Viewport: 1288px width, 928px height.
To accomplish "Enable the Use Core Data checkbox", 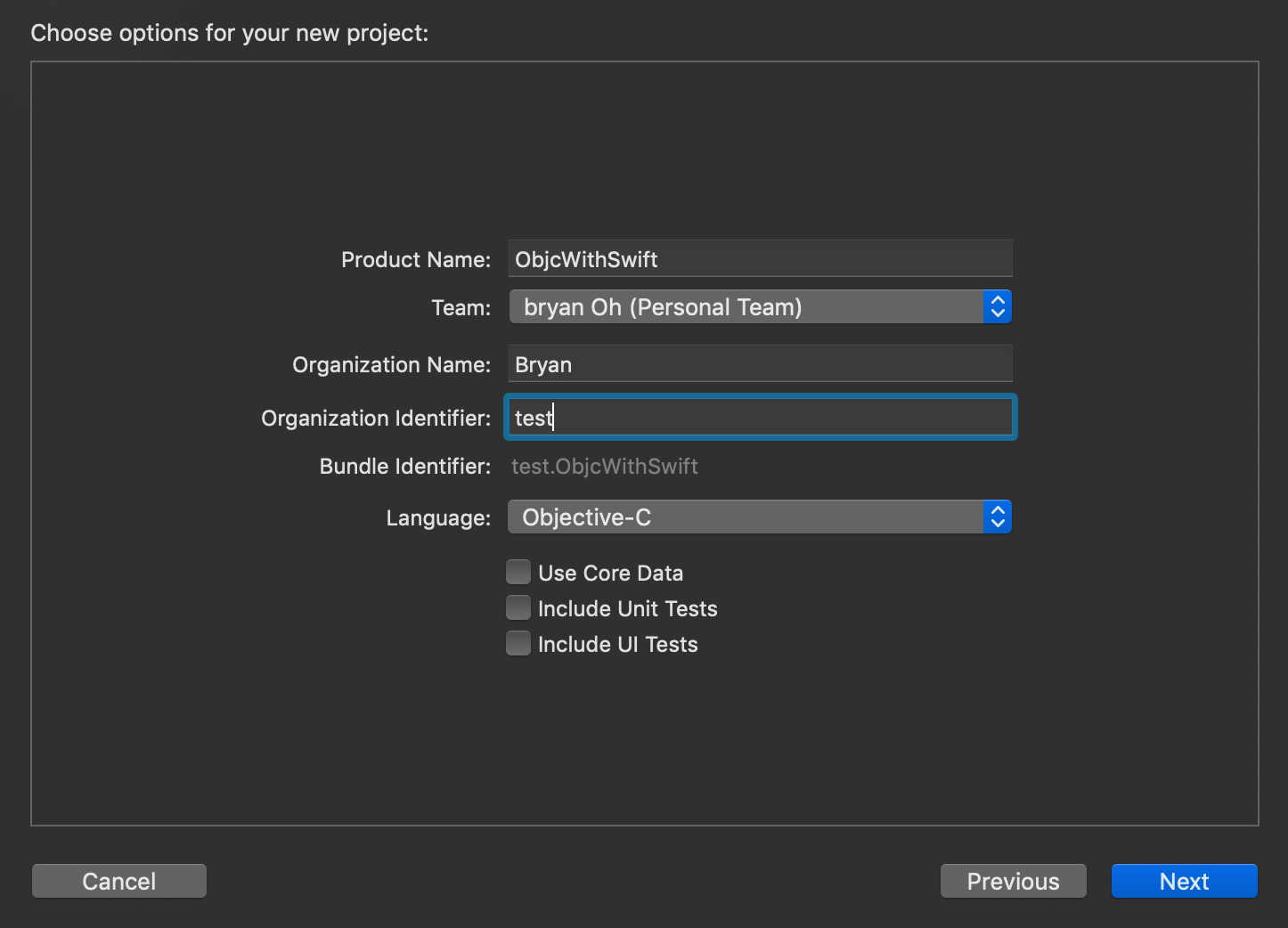I will coord(518,572).
